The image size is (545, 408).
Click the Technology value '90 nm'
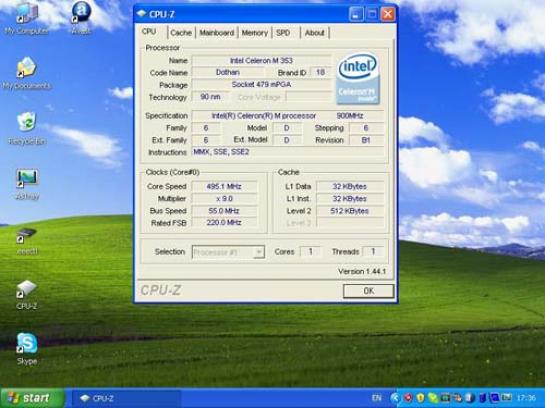pyautogui.click(x=210, y=97)
